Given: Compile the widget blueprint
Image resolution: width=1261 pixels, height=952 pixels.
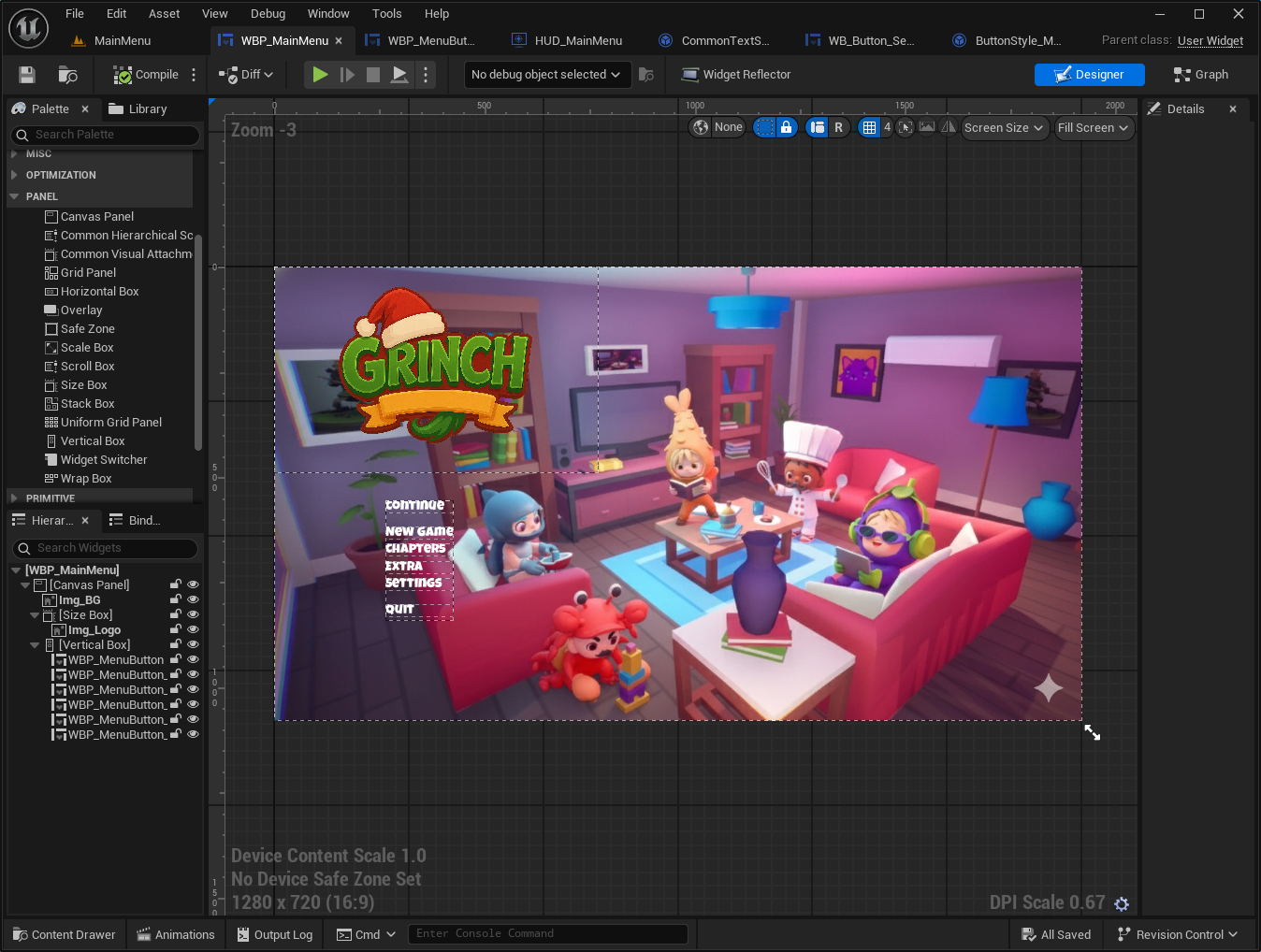Looking at the screenshot, I should point(145,75).
